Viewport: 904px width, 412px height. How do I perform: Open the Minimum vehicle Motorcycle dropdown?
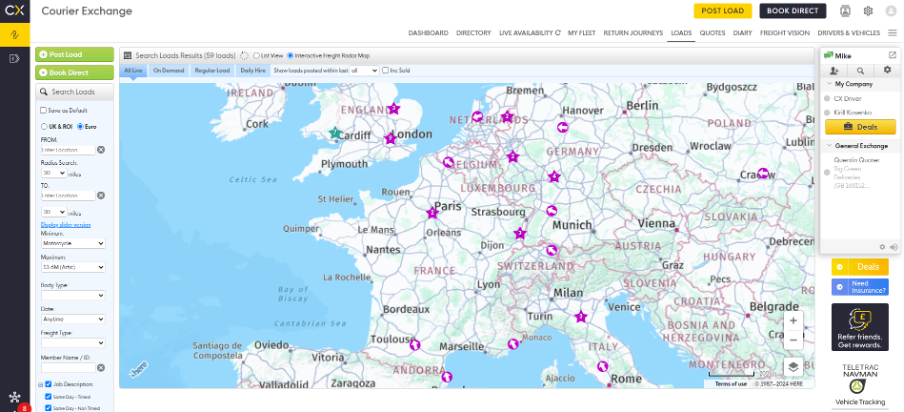click(x=73, y=243)
